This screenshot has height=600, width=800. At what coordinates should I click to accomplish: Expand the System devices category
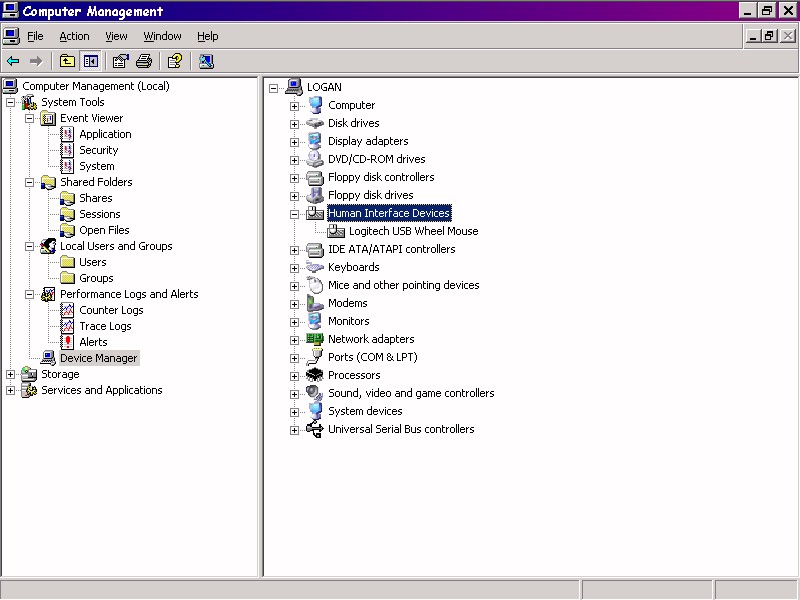pyautogui.click(x=294, y=412)
